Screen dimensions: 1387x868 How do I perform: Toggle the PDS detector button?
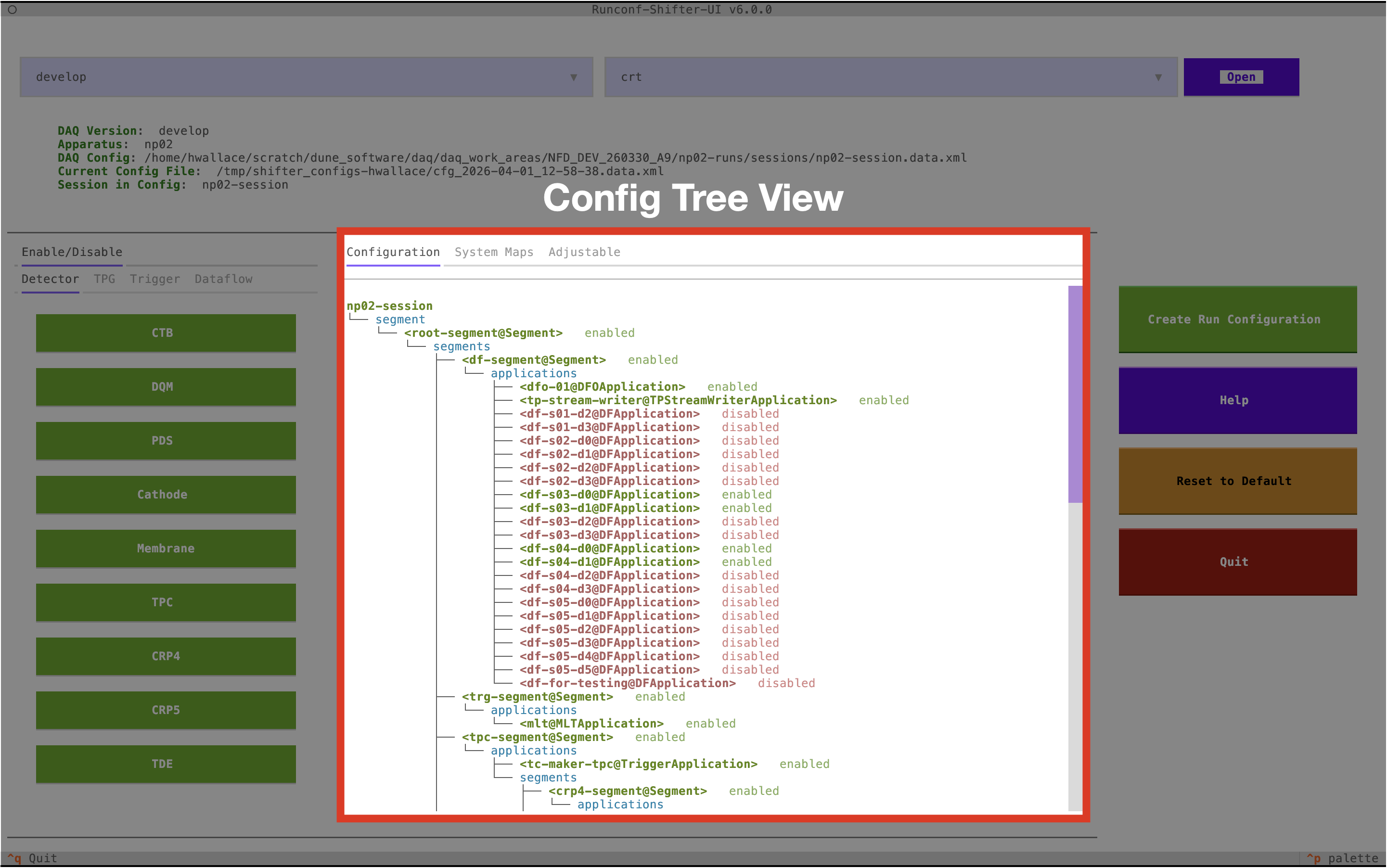166,441
